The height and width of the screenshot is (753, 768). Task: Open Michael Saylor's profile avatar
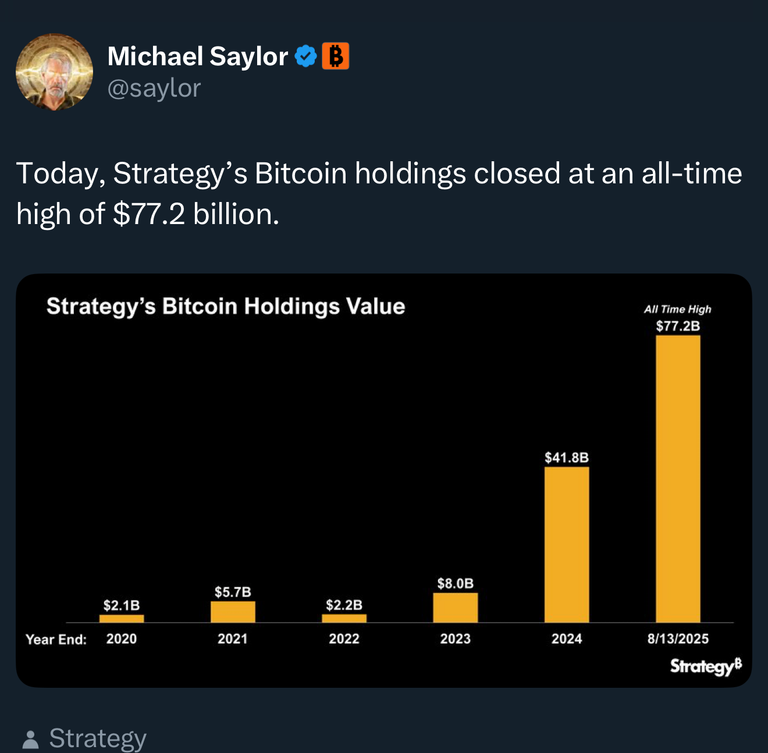tap(54, 72)
